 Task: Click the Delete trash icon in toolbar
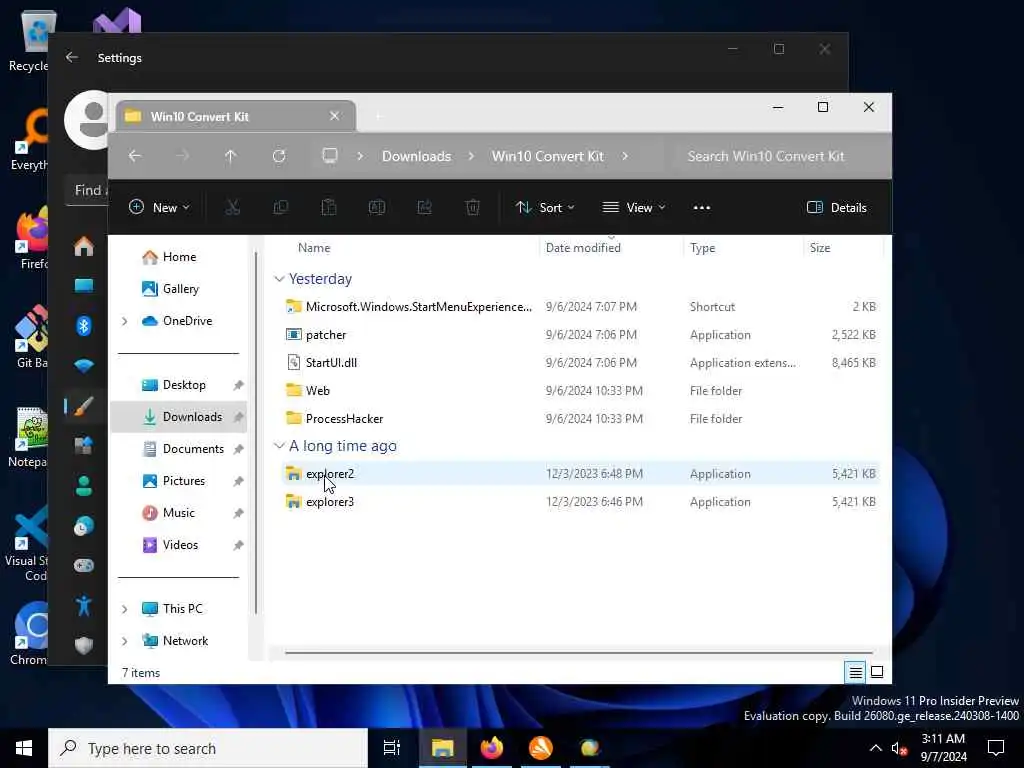point(473,208)
